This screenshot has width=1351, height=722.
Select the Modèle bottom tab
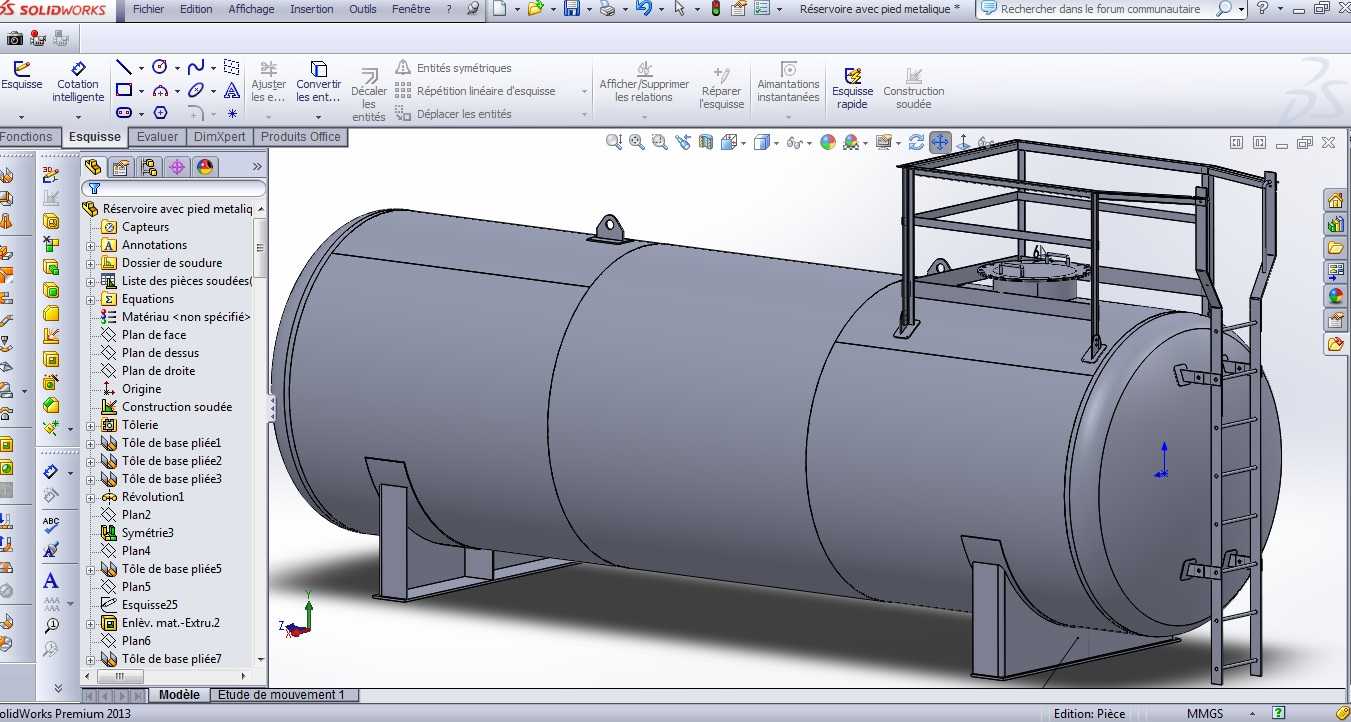click(x=179, y=695)
